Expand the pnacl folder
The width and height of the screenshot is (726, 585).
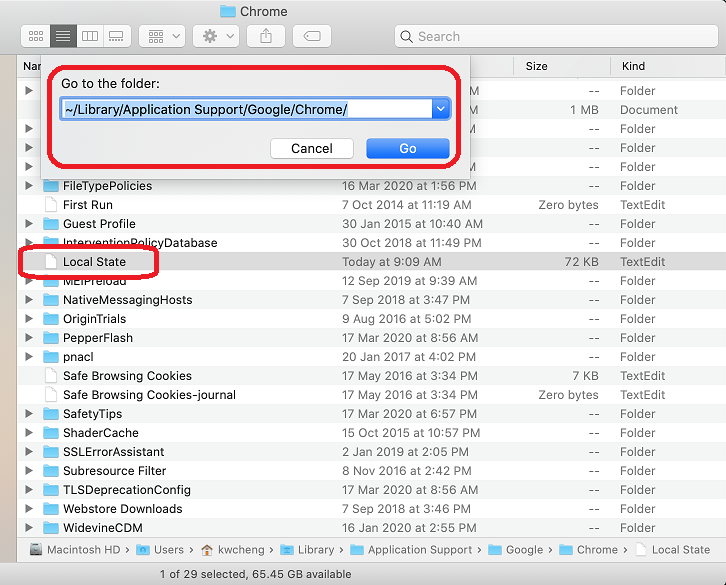[x=29, y=357]
